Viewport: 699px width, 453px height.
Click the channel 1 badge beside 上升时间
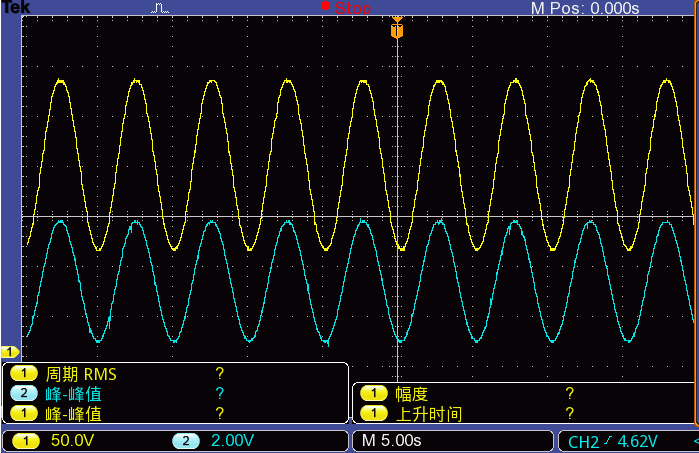[373, 413]
